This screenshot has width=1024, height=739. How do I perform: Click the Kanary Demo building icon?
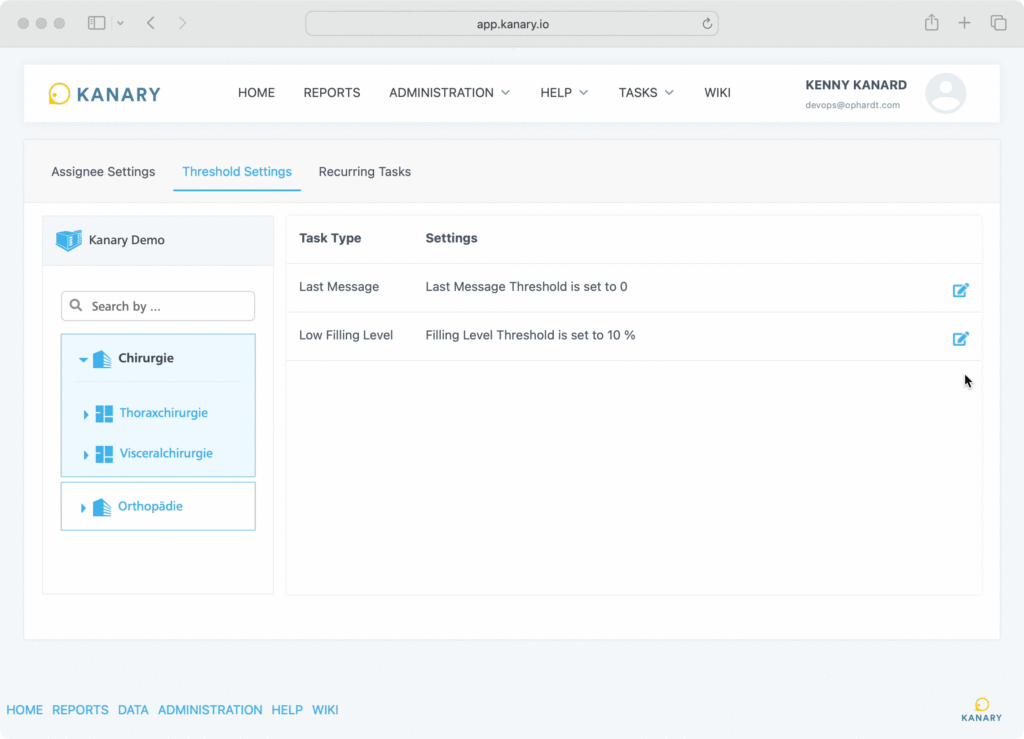pos(68,240)
